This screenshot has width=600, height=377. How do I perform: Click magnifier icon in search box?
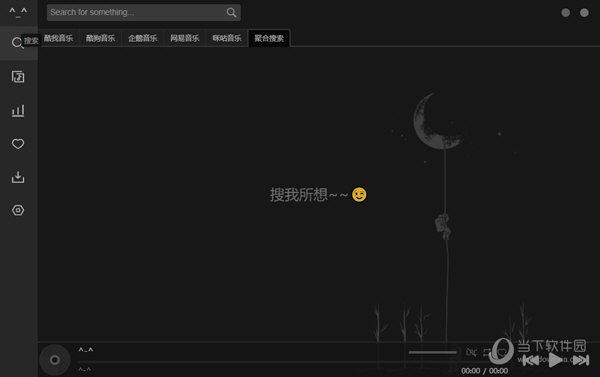(231, 13)
